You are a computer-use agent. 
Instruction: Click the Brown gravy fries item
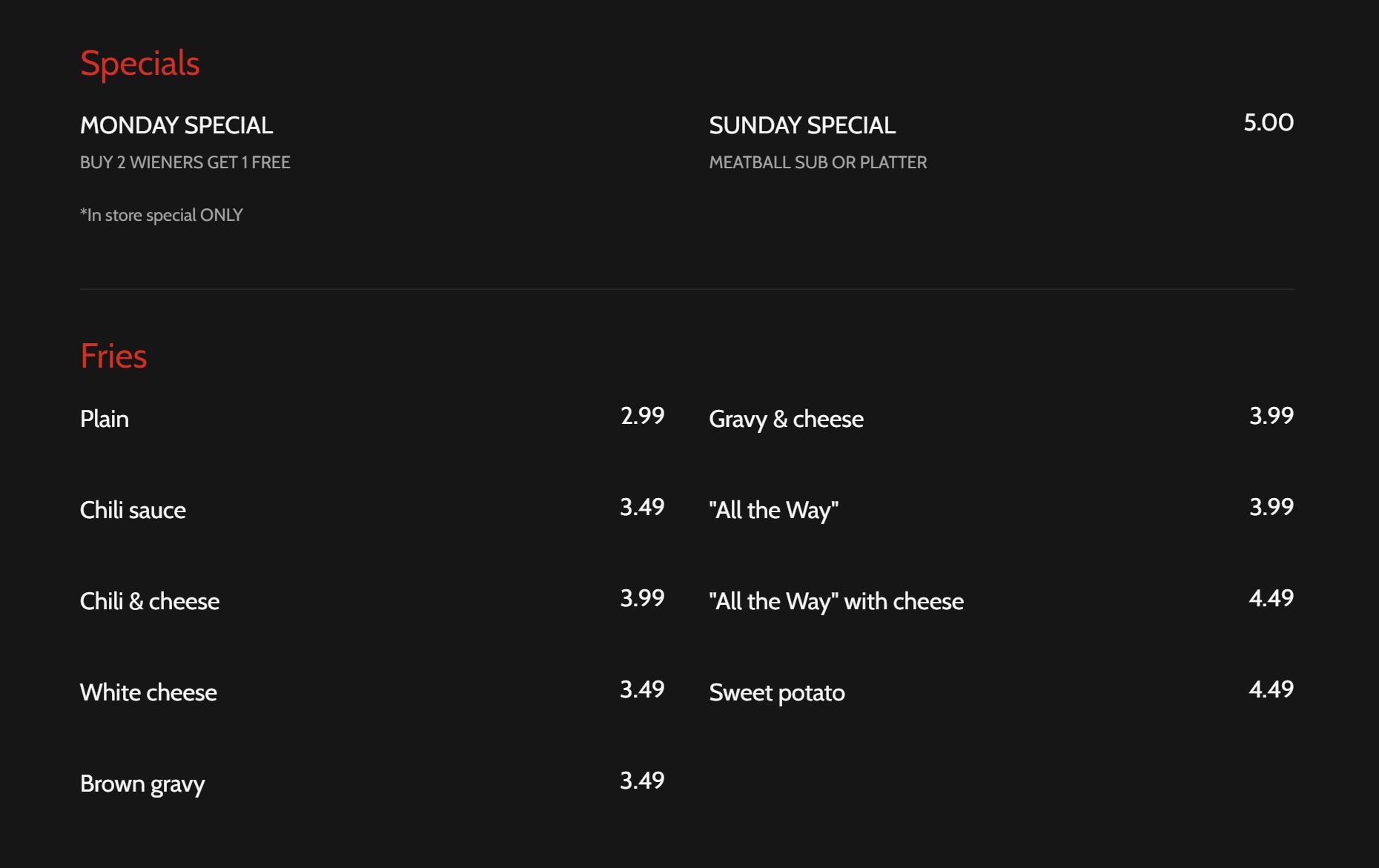click(x=142, y=783)
